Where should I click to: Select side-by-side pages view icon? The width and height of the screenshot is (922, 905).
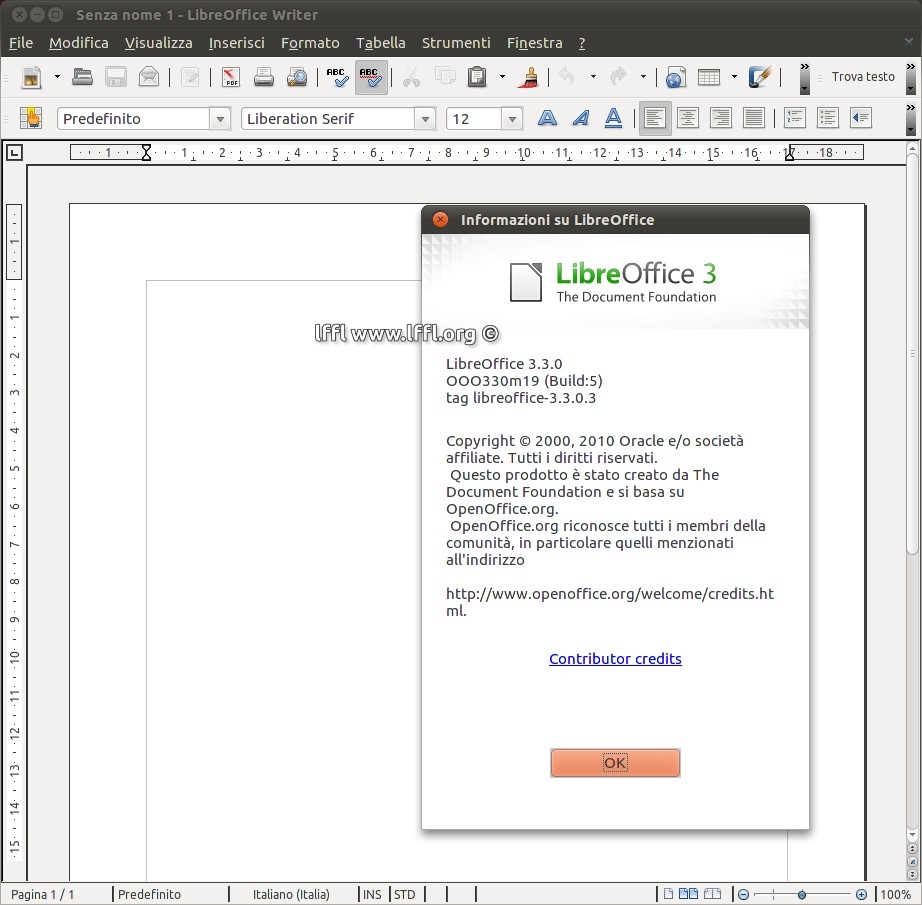[x=688, y=894]
